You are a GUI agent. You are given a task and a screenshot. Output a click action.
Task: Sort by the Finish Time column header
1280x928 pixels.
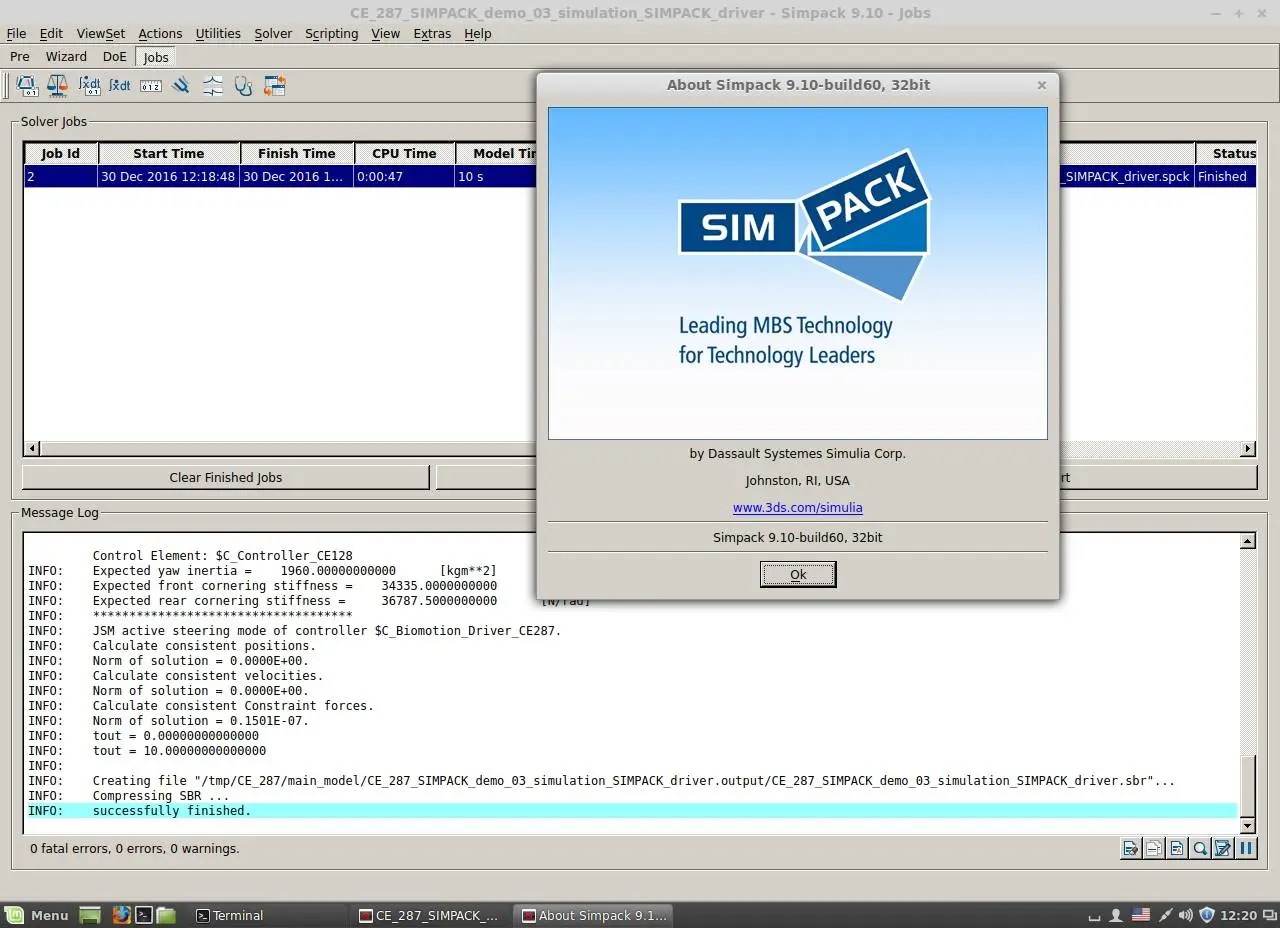pyautogui.click(x=297, y=153)
